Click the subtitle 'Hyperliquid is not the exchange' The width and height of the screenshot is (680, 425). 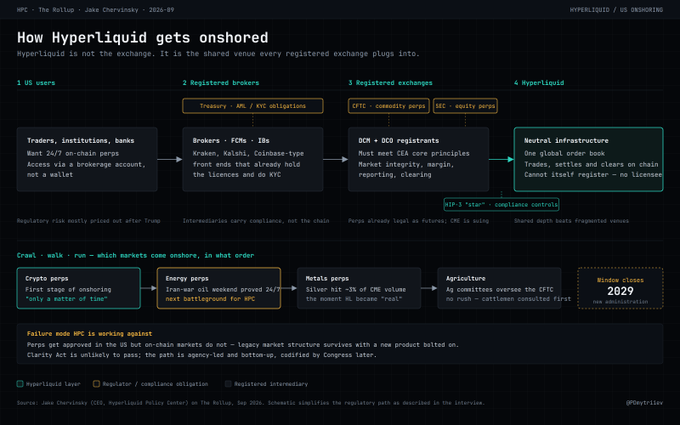(x=218, y=54)
